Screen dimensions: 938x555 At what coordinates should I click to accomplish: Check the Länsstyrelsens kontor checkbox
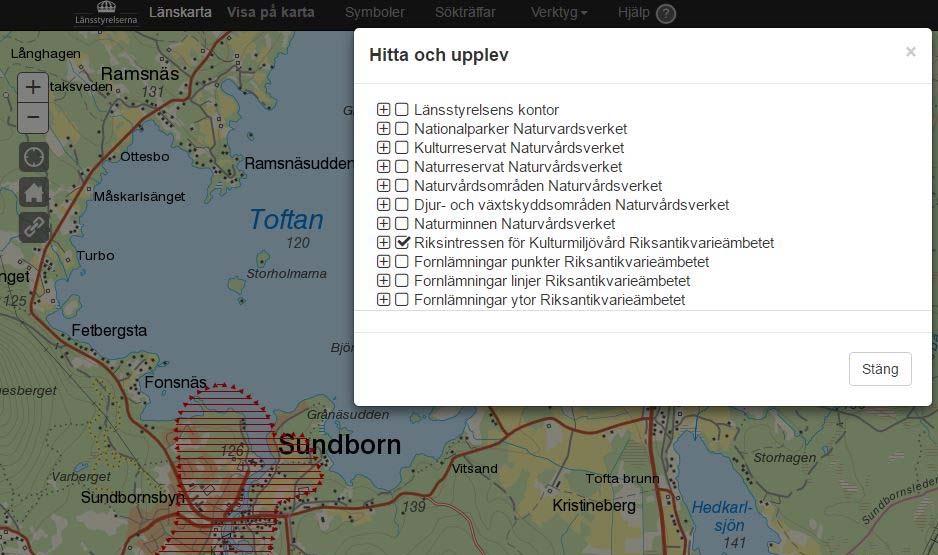tap(401, 109)
